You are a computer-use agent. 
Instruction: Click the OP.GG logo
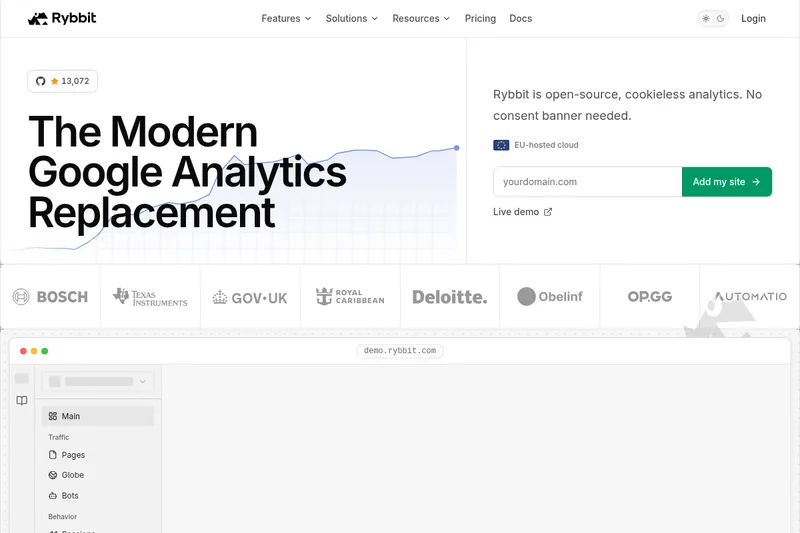(x=649, y=296)
